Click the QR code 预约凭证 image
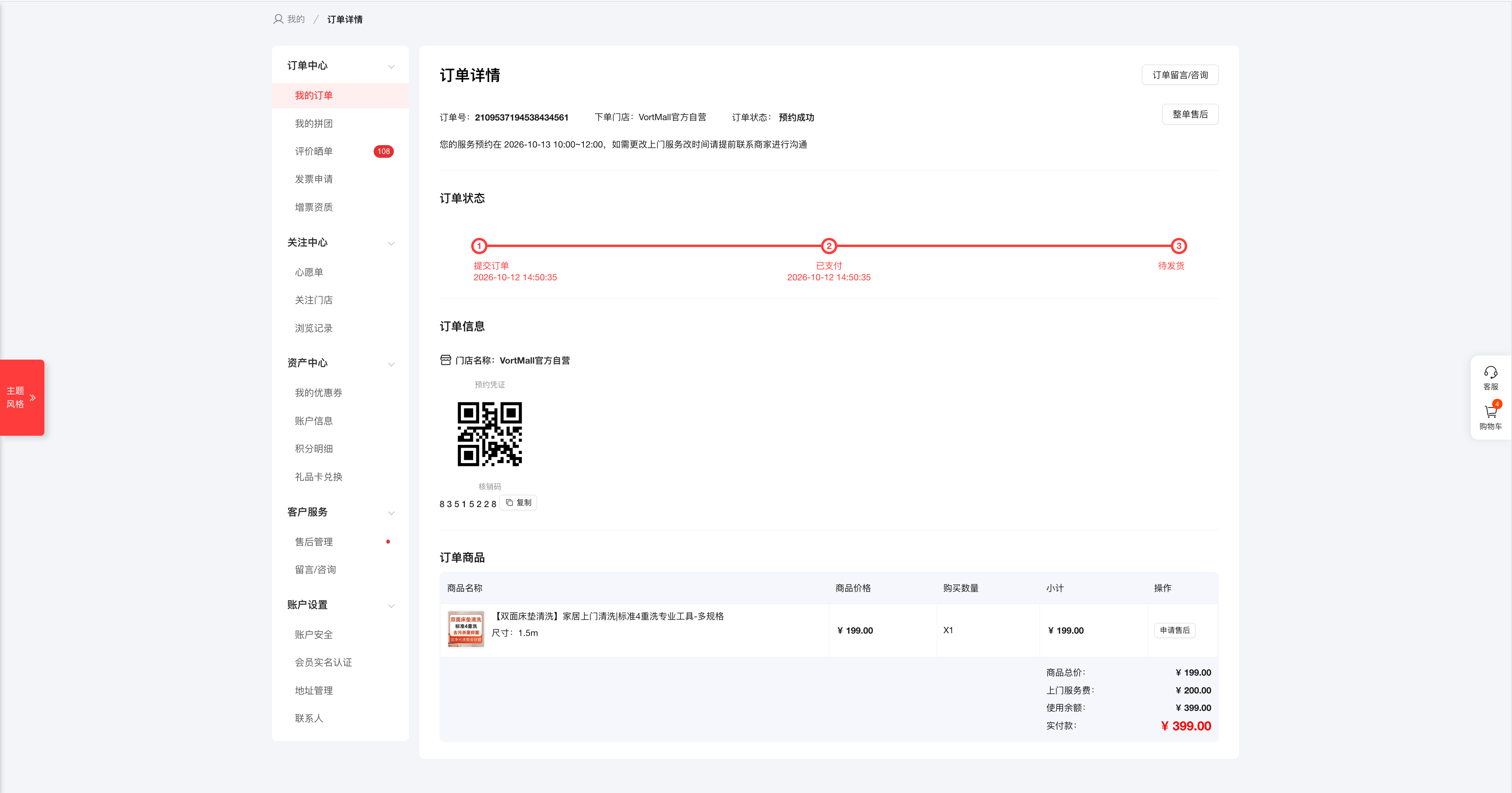1512x793 pixels. pos(489,434)
